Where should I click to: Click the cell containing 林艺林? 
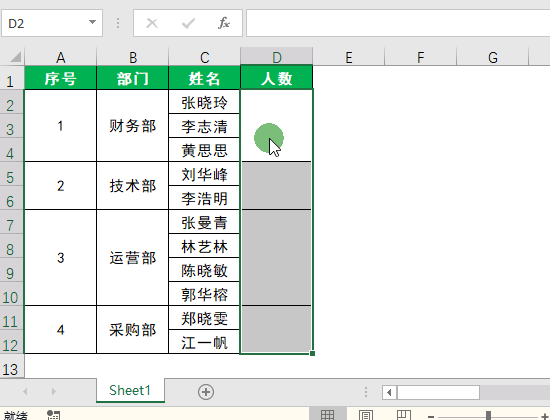click(x=204, y=246)
